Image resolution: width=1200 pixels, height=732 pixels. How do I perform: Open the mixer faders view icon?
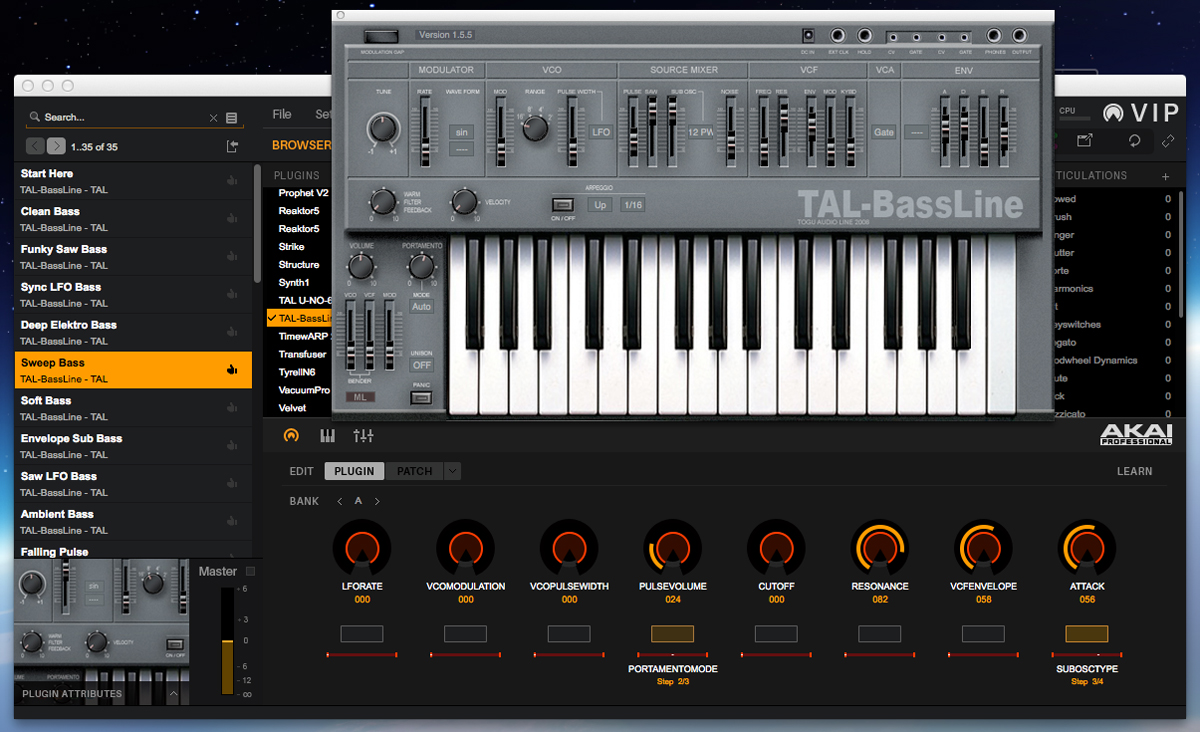(x=363, y=436)
